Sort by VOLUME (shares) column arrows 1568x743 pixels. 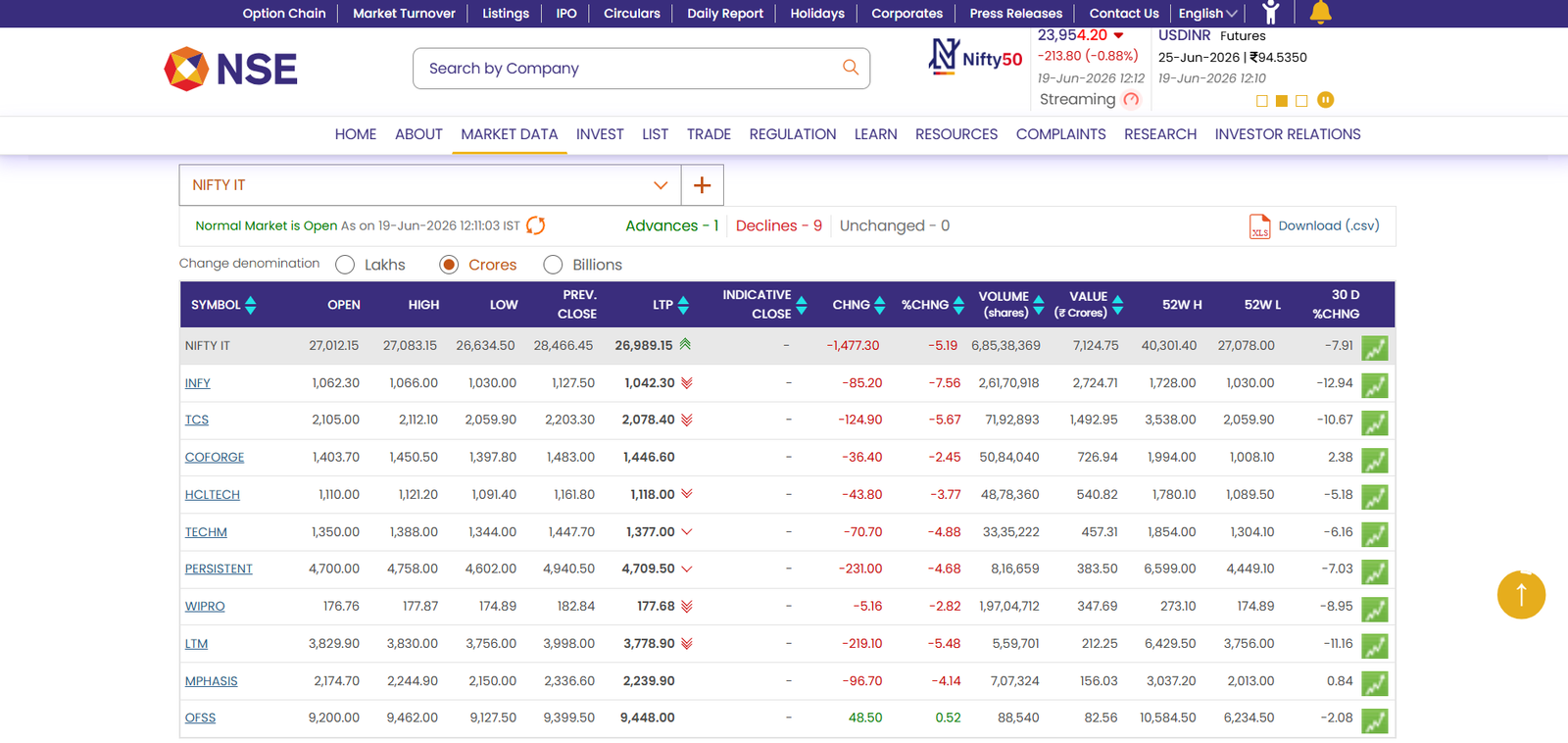coord(1039,305)
